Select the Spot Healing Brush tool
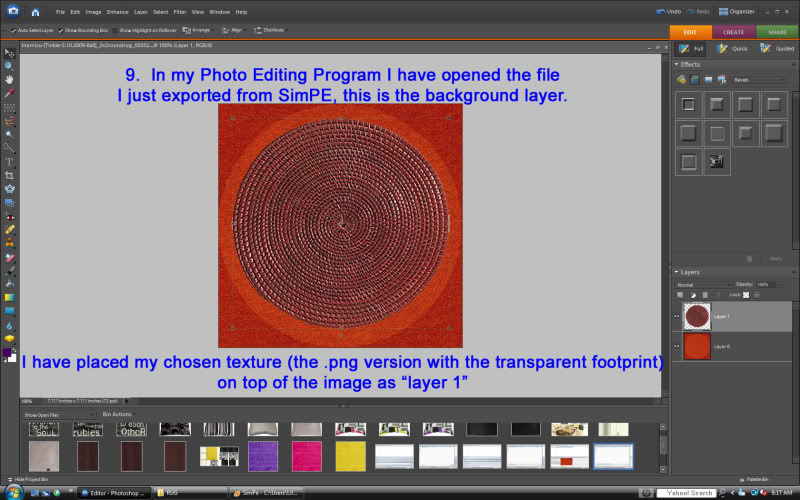 click(x=9, y=230)
